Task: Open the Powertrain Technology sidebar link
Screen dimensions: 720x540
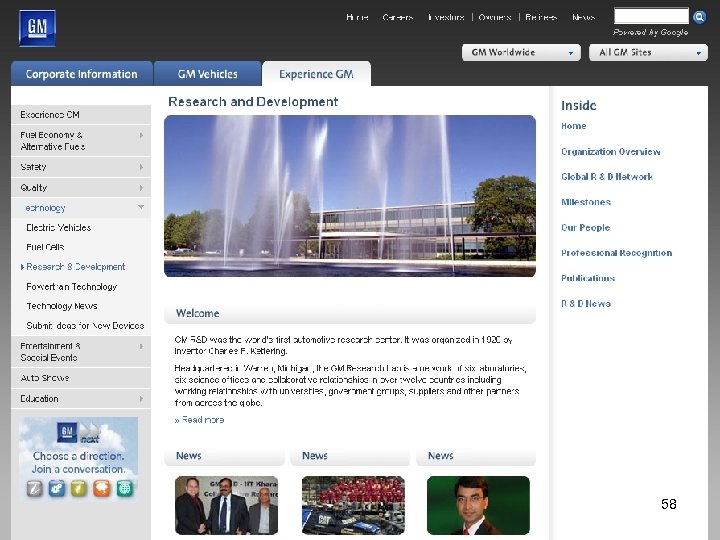Action: (x=72, y=287)
